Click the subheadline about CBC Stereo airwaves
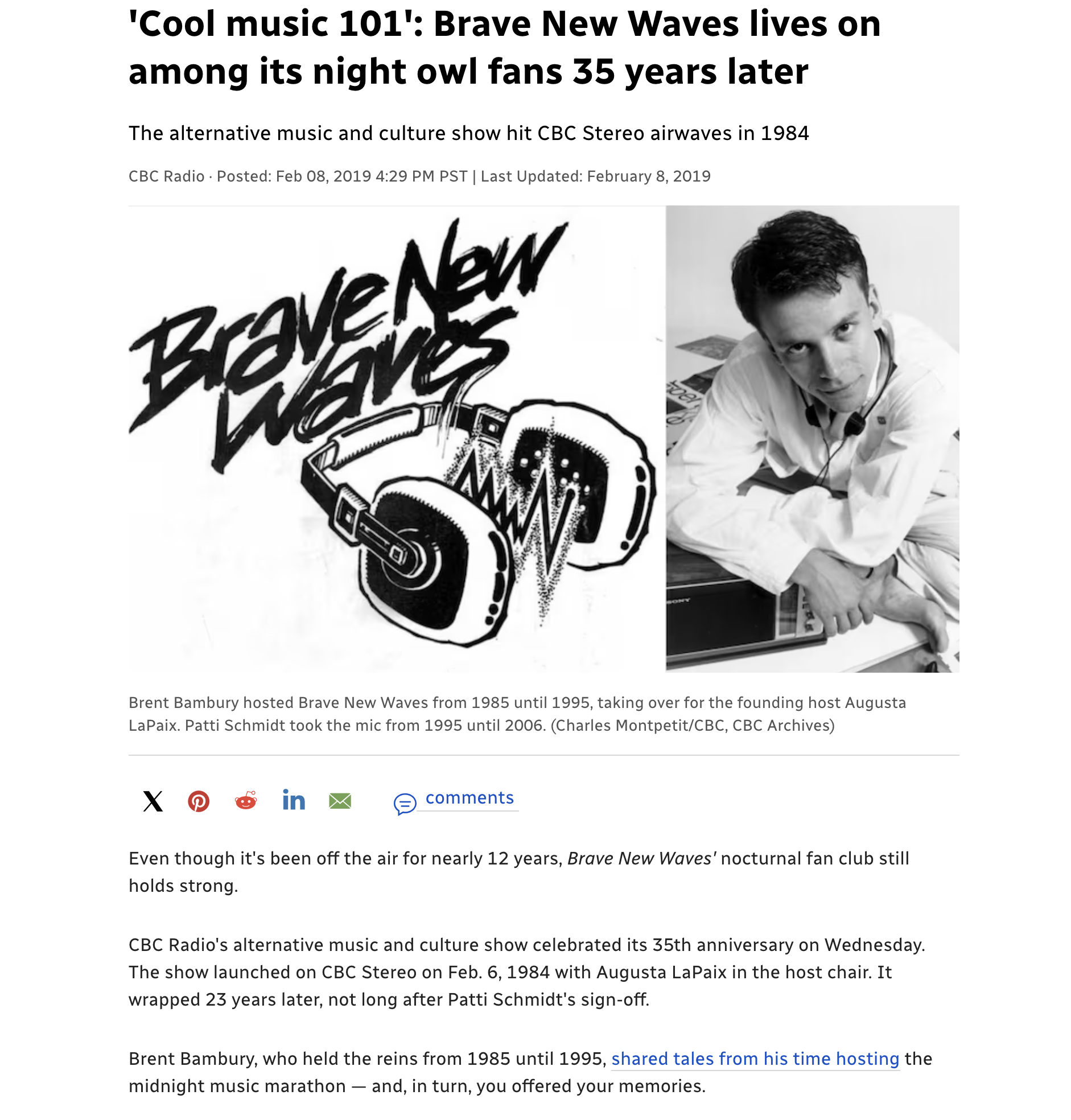The height and width of the screenshot is (1120, 1071). point(468,133)
